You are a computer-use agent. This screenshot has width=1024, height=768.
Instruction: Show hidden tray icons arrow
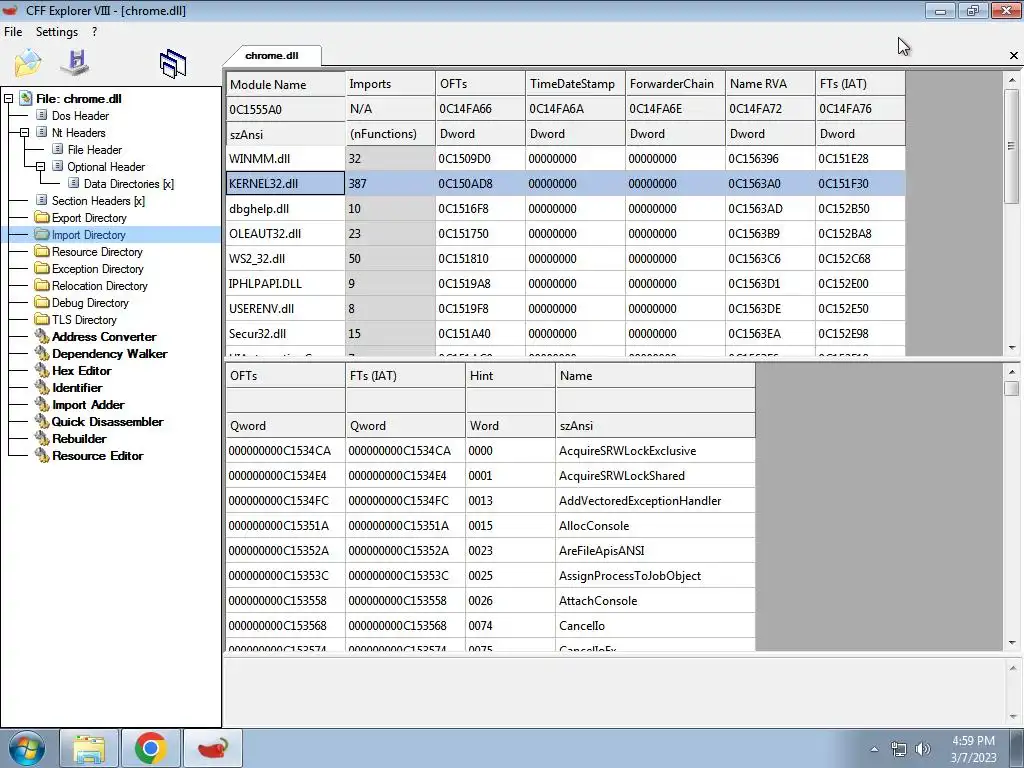coord(874,749)
